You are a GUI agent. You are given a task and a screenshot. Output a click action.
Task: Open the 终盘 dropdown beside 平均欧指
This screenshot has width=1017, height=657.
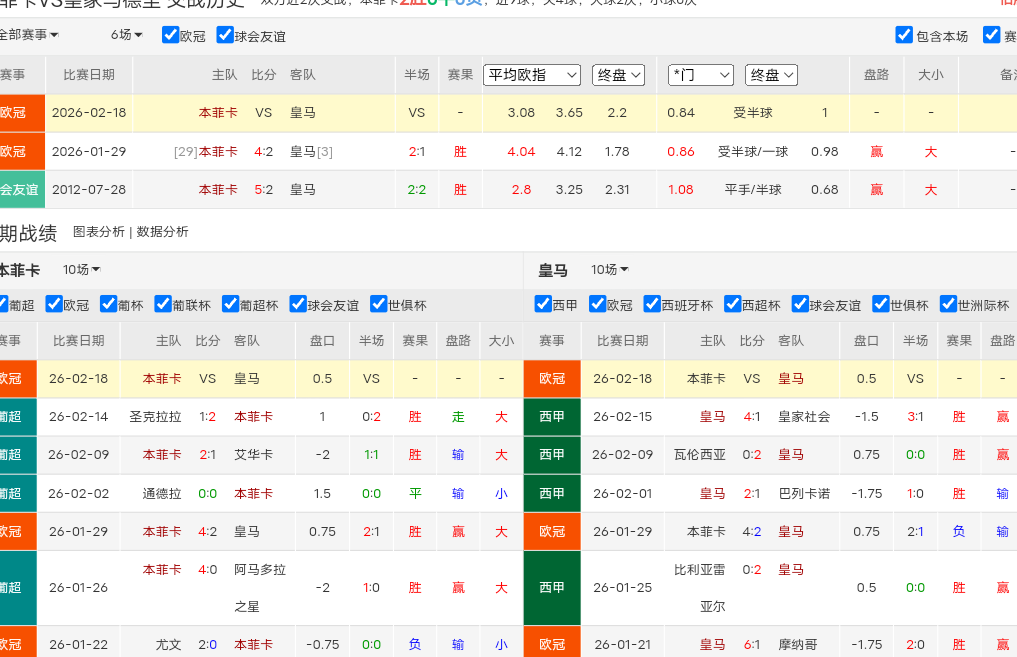point(619,75)
